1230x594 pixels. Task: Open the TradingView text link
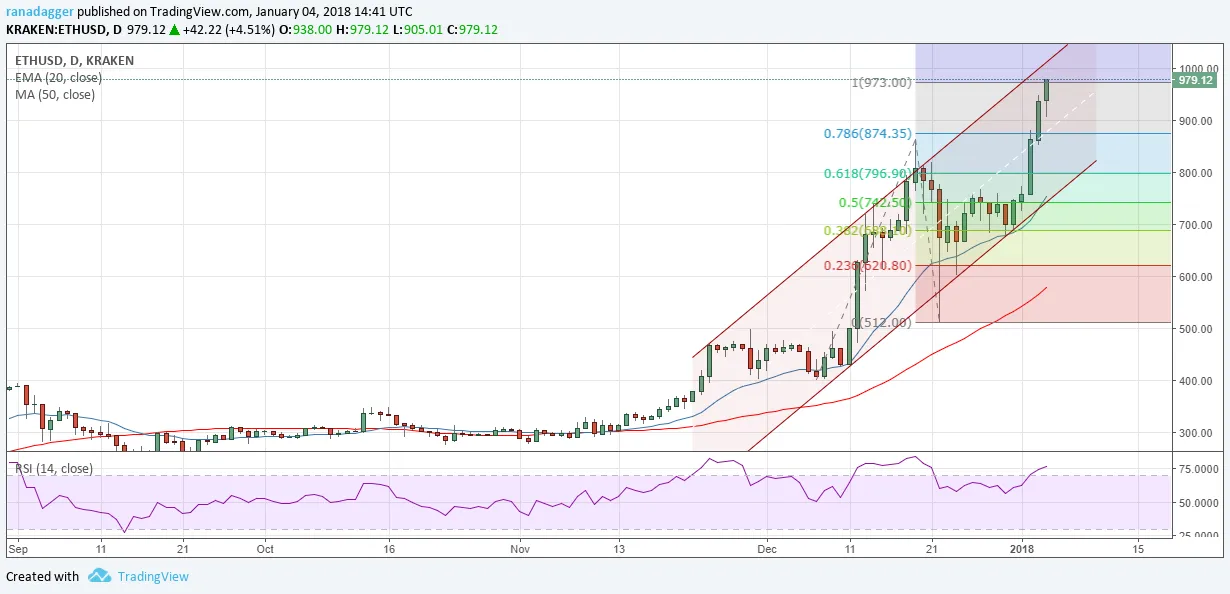tap(152, 576)
